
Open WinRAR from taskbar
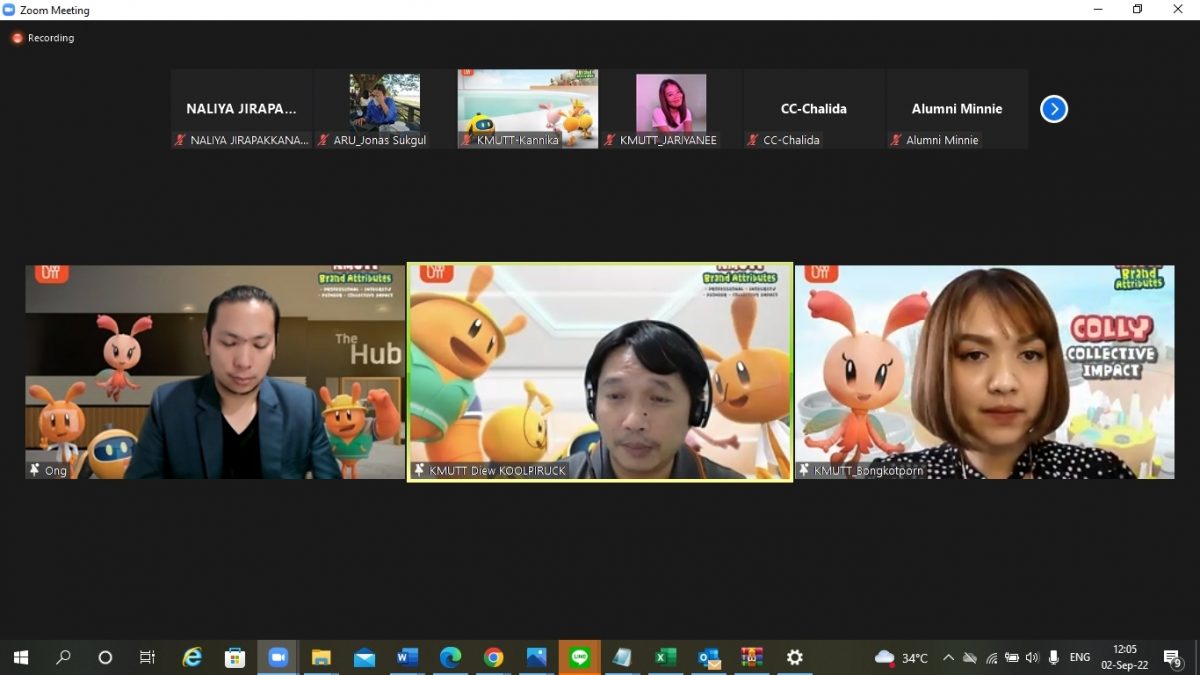pyautogui.click(x=751, y=657)
